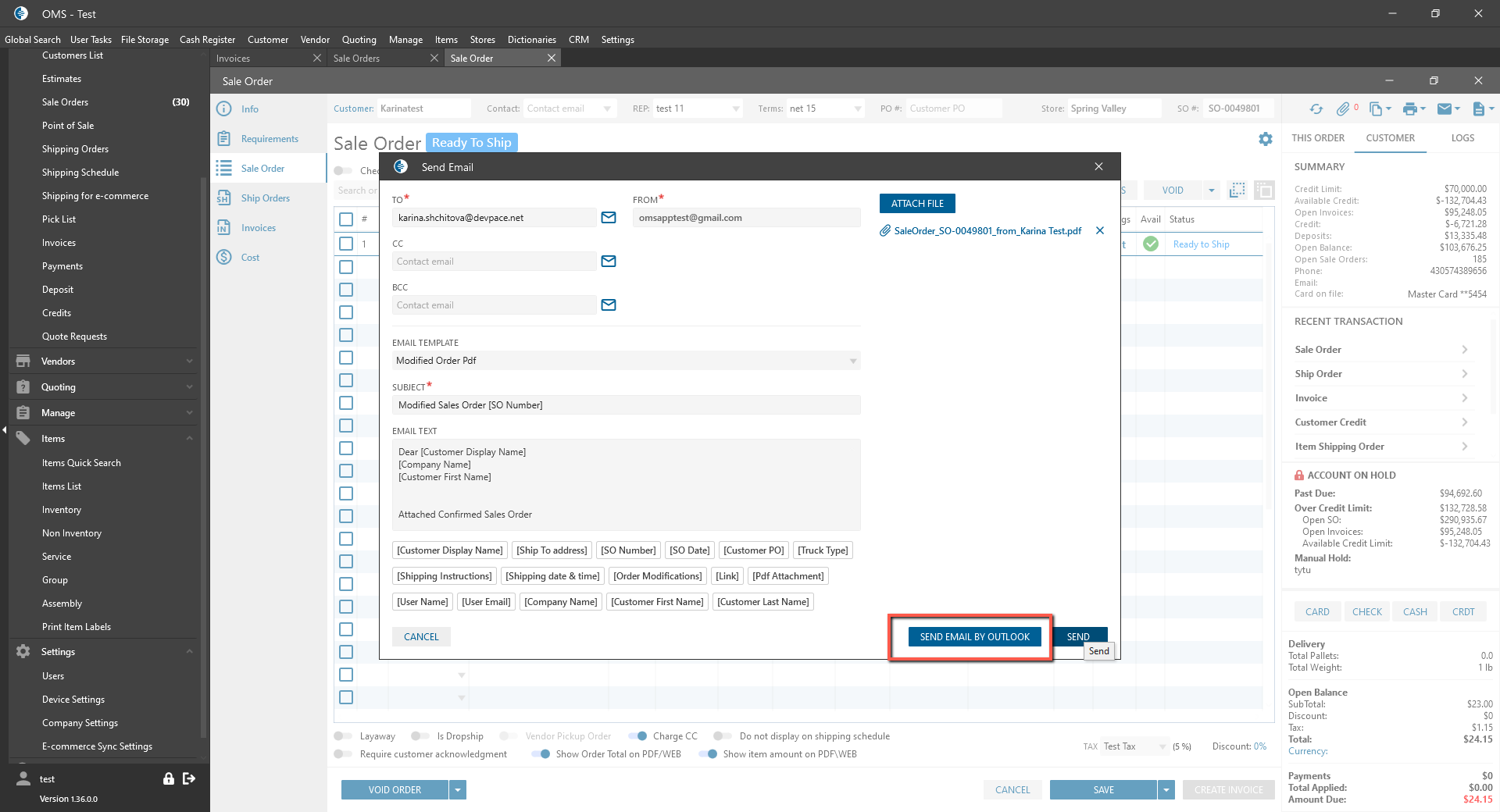Enable Require customer acknowledgment switch

coord(342,754)
